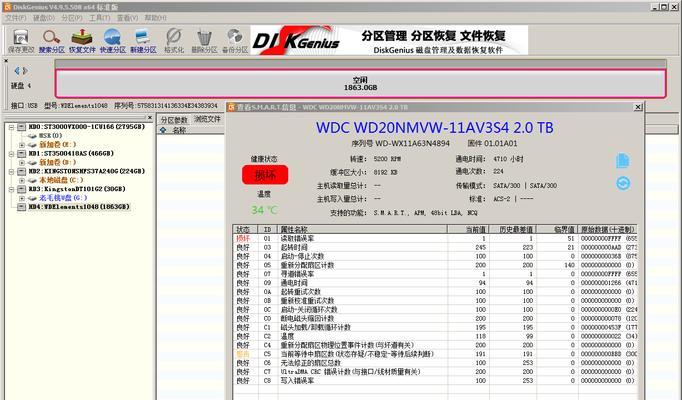Click the 34 °C temperature reading
The width and height of the screenshot is (682, 400).
264,210
